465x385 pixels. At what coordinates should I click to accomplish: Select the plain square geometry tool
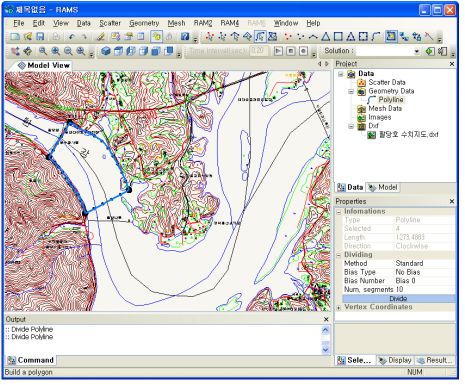338,37
